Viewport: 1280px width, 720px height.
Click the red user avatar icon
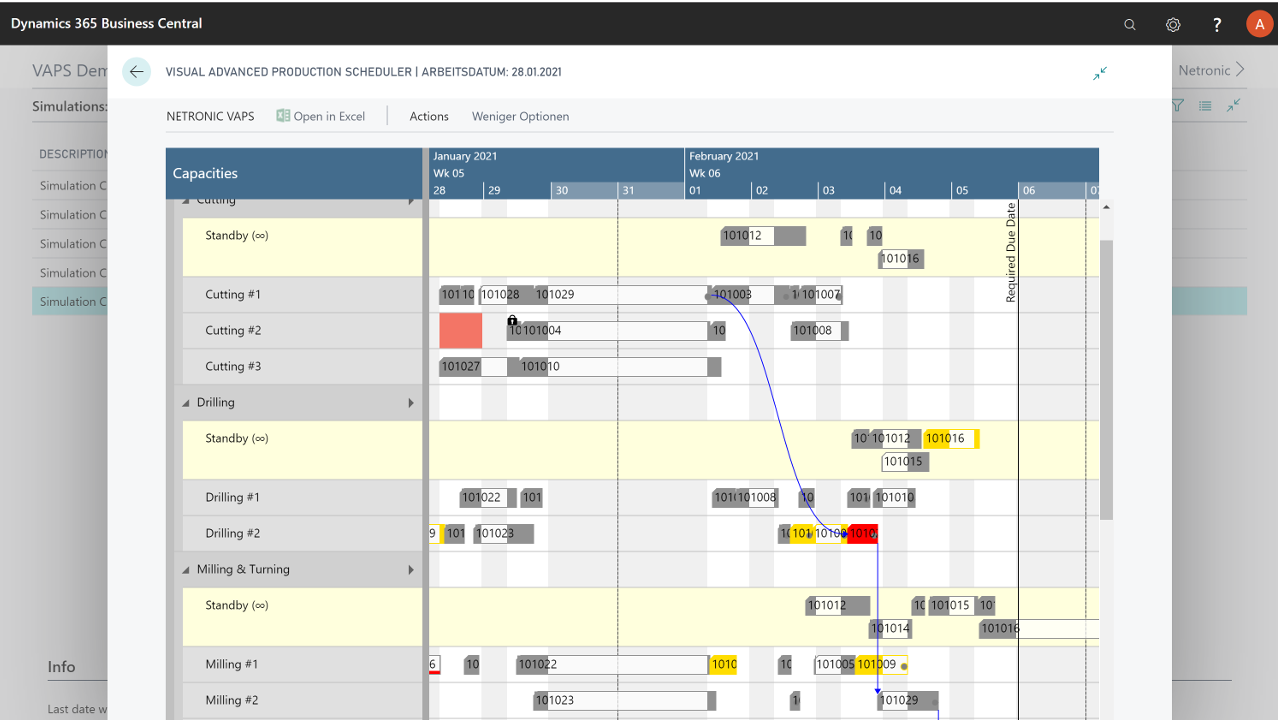point(1259,23)
